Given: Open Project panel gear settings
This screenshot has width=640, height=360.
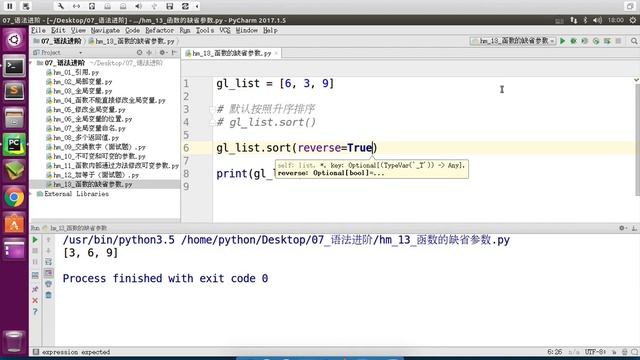Looking at the screenshot, I should point(162,53).
